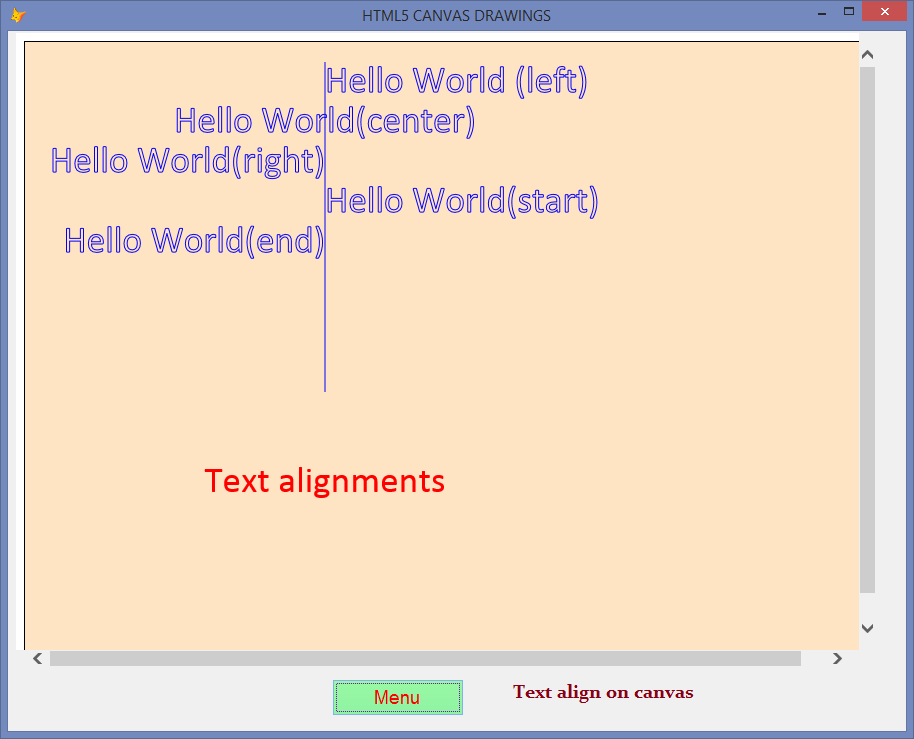Click the red 'Text alignments' heading
This screenshot has width=914, height=739.
(324, 481)
